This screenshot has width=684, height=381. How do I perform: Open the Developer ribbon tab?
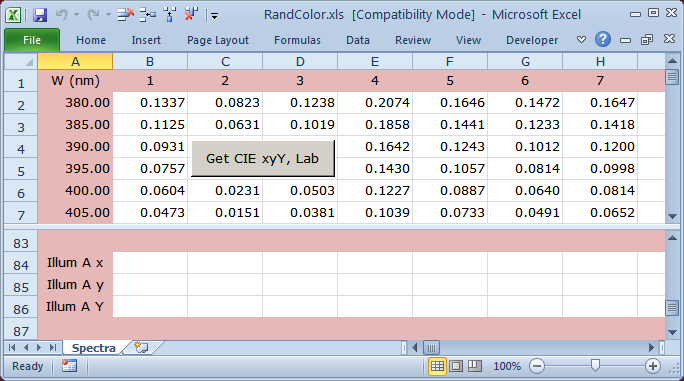pyautogui.click(x=532, y=40)
